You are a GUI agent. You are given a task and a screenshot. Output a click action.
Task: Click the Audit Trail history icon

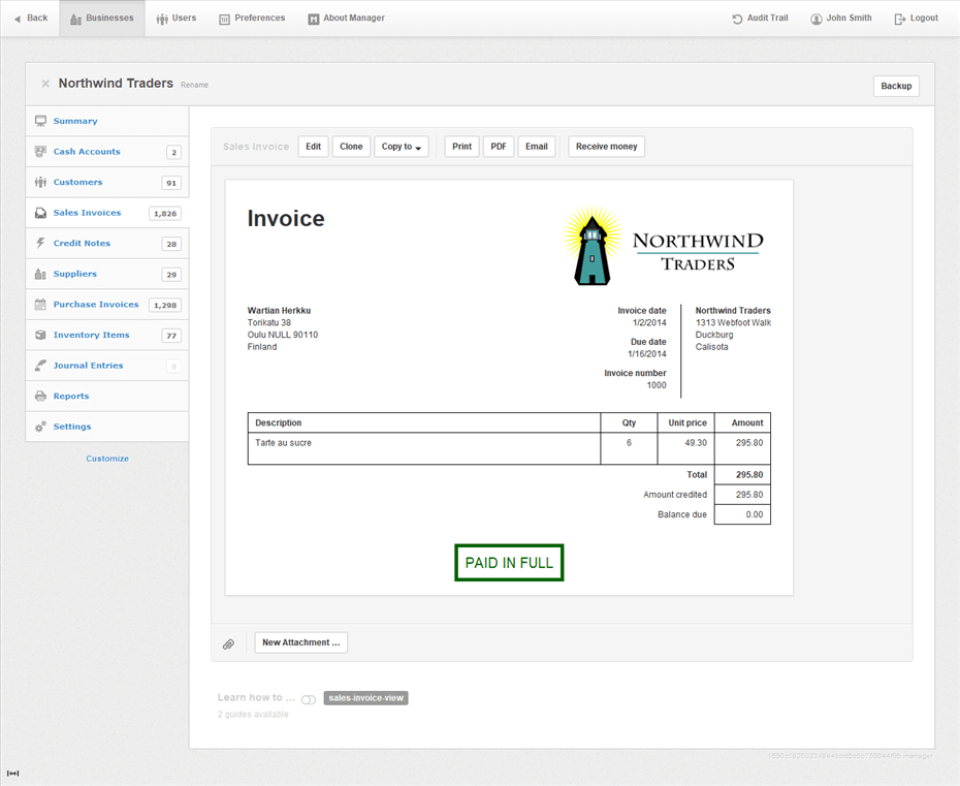click(738, 17)
